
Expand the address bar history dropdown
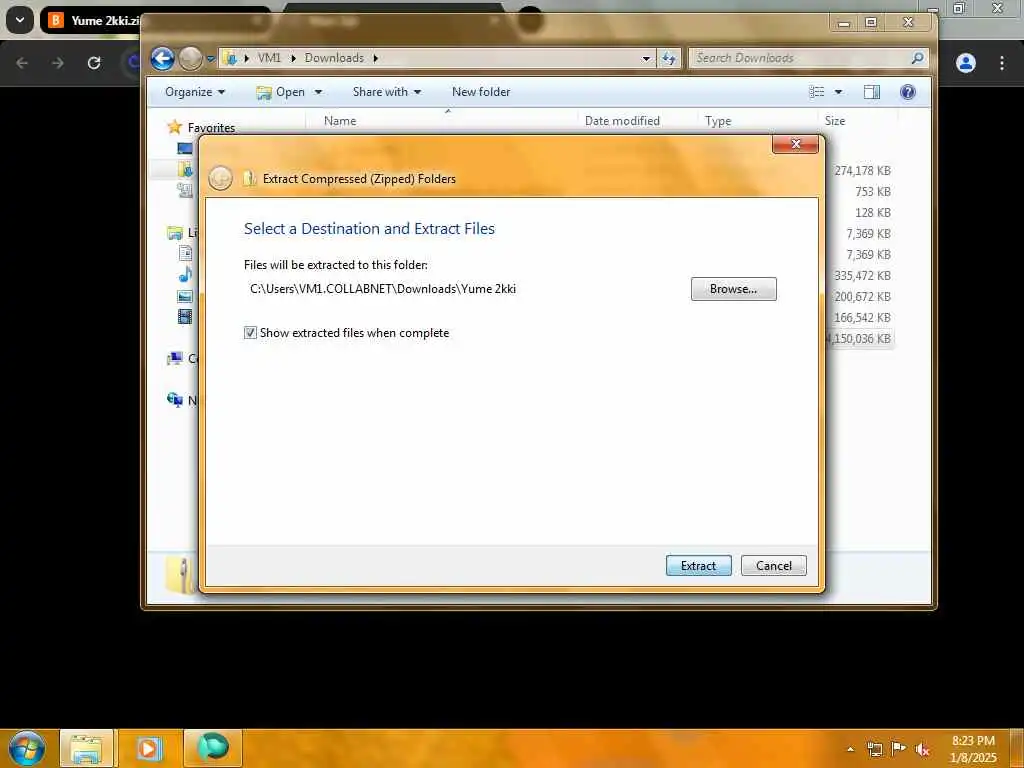tap(646, 58)
